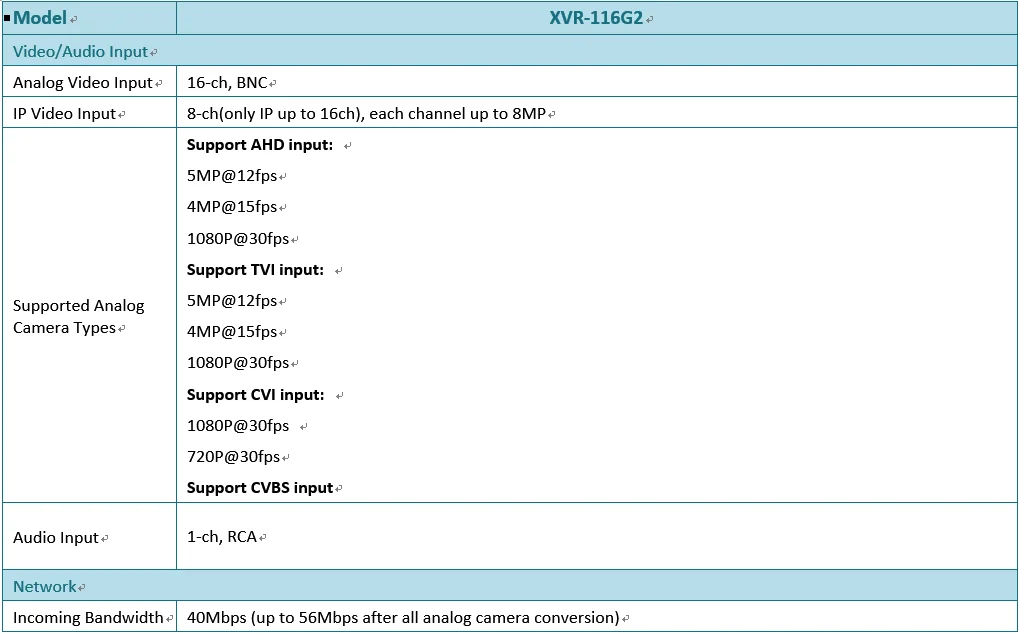1019x635 pixels.
Task: Click the 'Support CVBS input' bold line
Action: (260, 487)
